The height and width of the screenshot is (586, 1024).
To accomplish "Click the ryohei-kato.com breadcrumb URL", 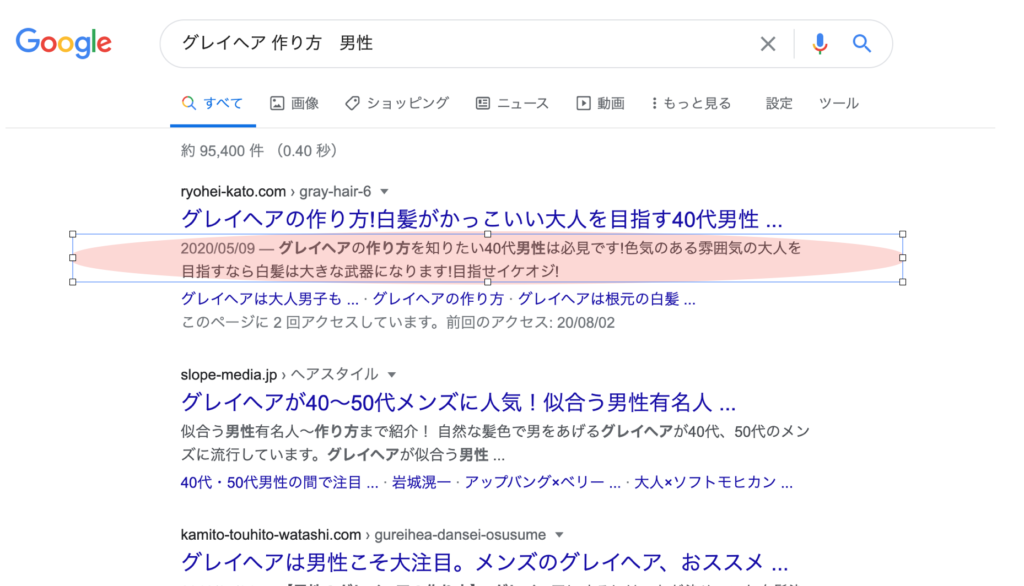I will (276, 191).
